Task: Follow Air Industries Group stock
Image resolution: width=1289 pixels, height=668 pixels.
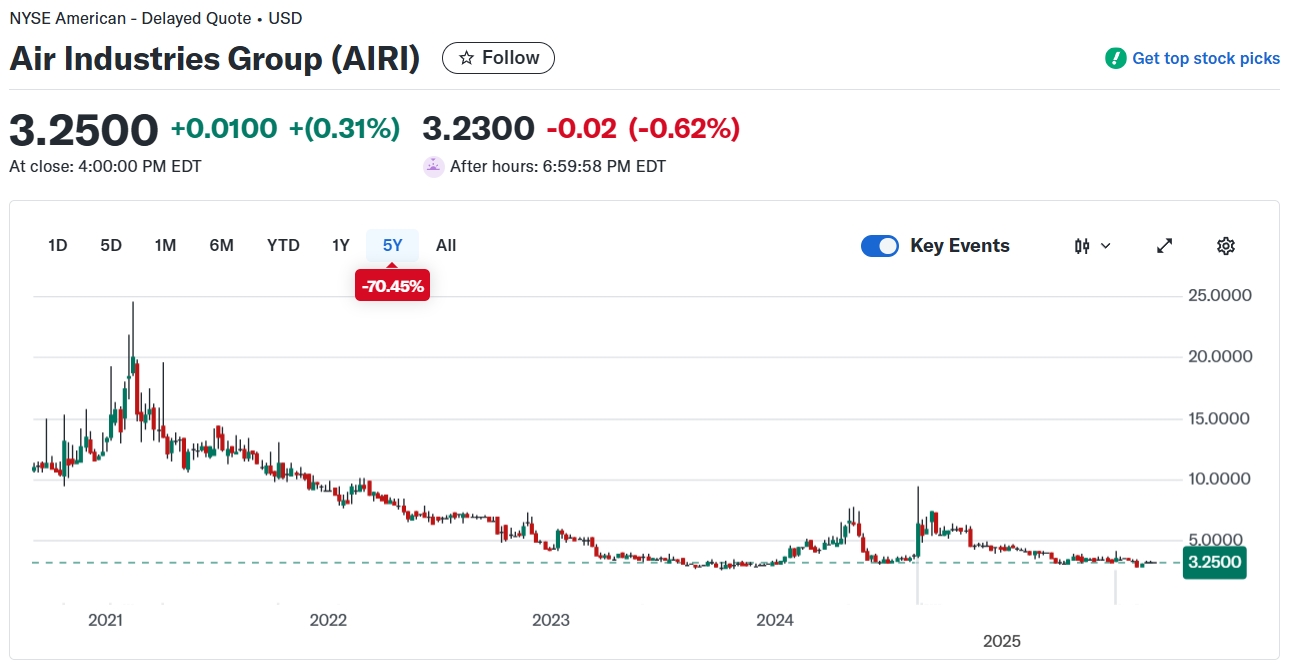Action: (498, 58)
